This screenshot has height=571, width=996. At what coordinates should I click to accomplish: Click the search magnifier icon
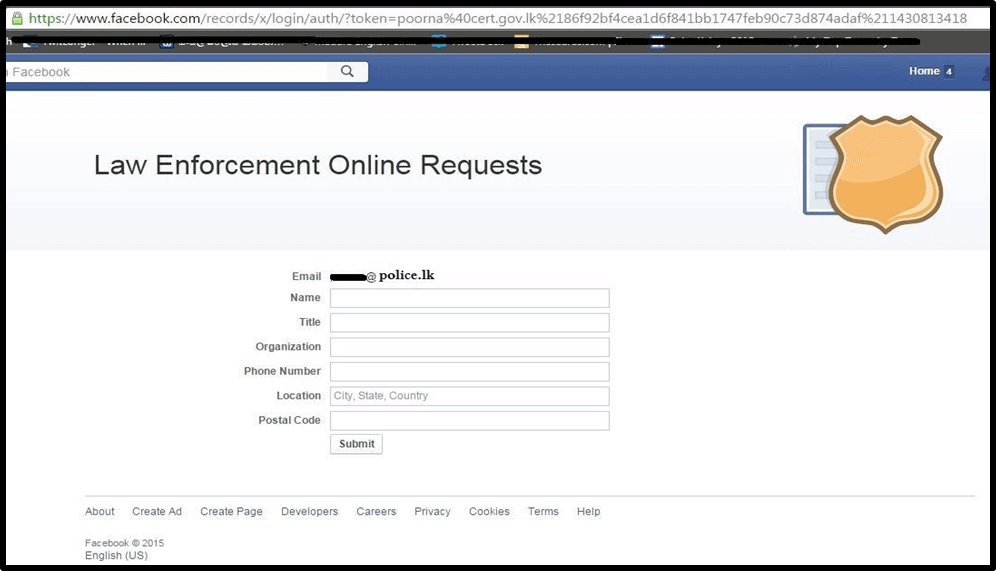tap(347, 71)
